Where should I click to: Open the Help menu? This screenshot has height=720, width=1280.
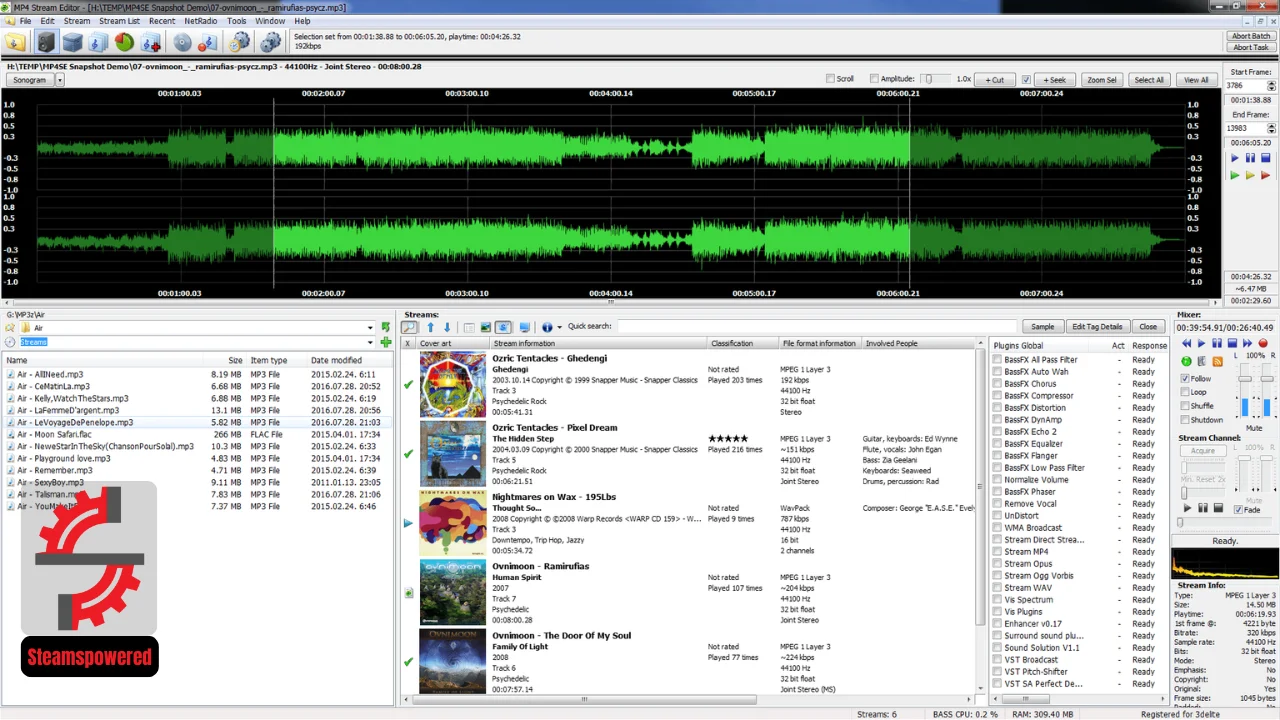(x=302, y=21)
